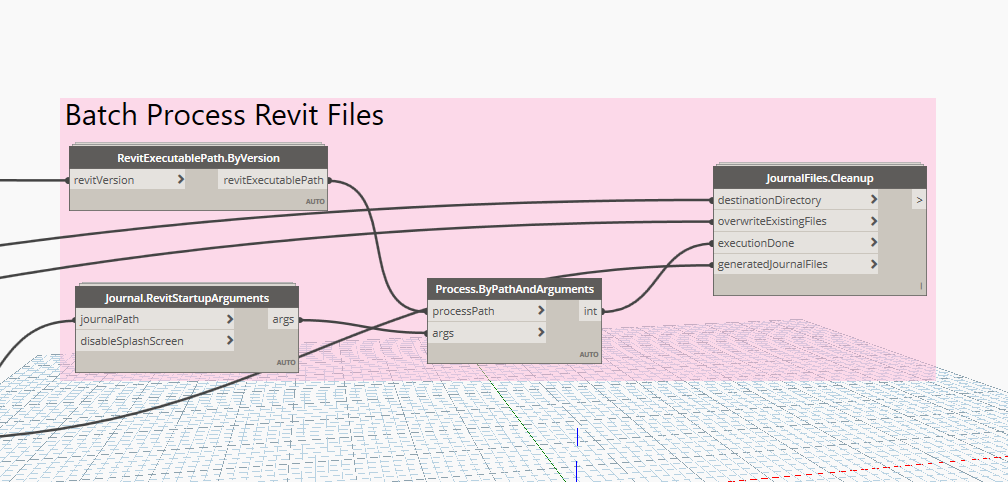Viewport: 1008px width, 482px height.
Task: Expand the processPath port chevron
Action: point(541,310)
